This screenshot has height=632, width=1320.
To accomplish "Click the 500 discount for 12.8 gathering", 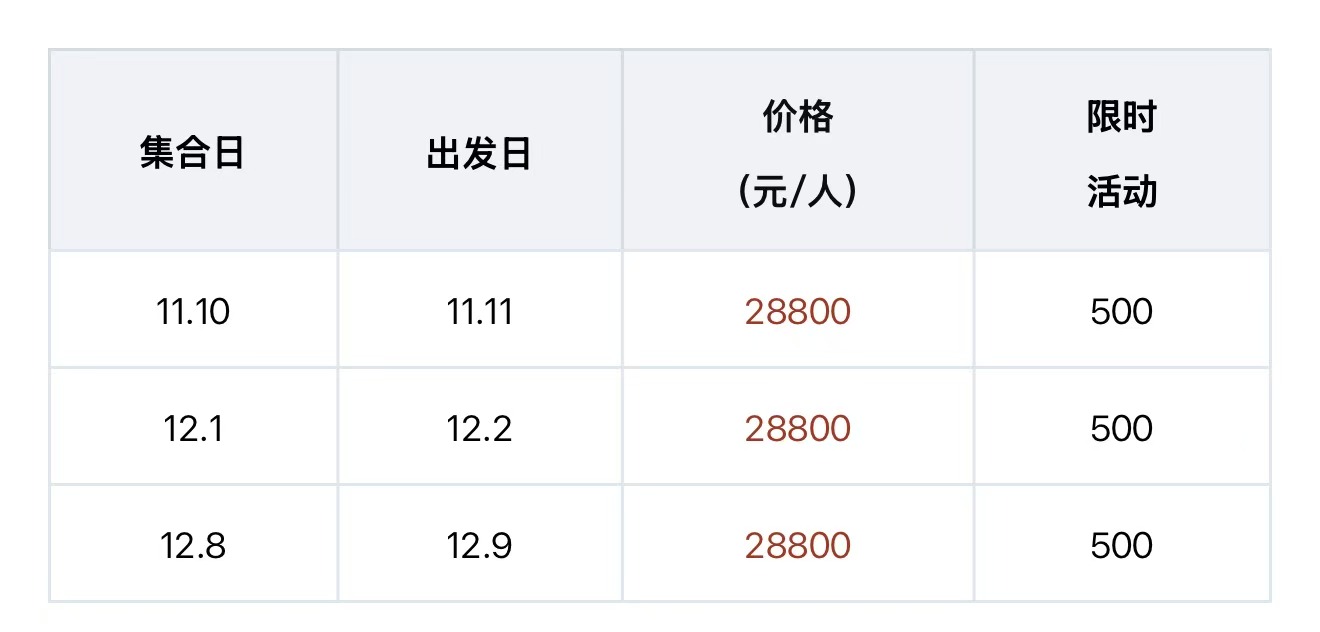I will coord(1122,546).
